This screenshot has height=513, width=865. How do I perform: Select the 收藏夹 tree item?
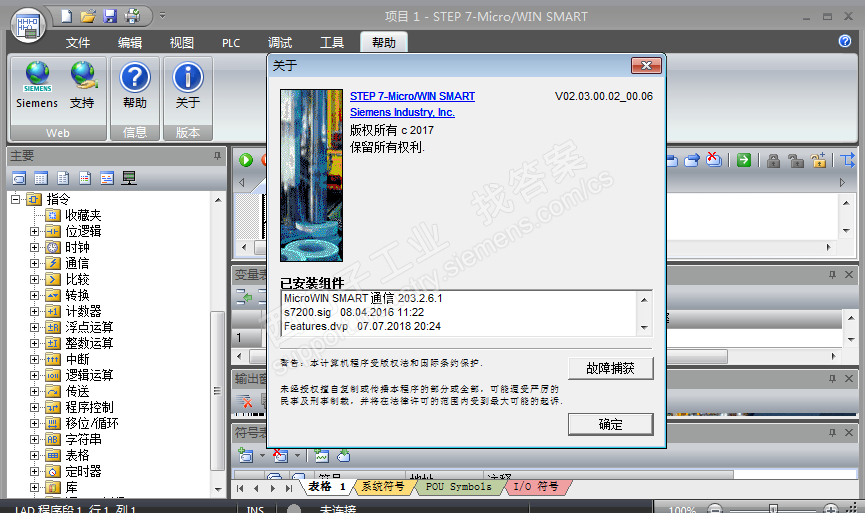(83, 215)
